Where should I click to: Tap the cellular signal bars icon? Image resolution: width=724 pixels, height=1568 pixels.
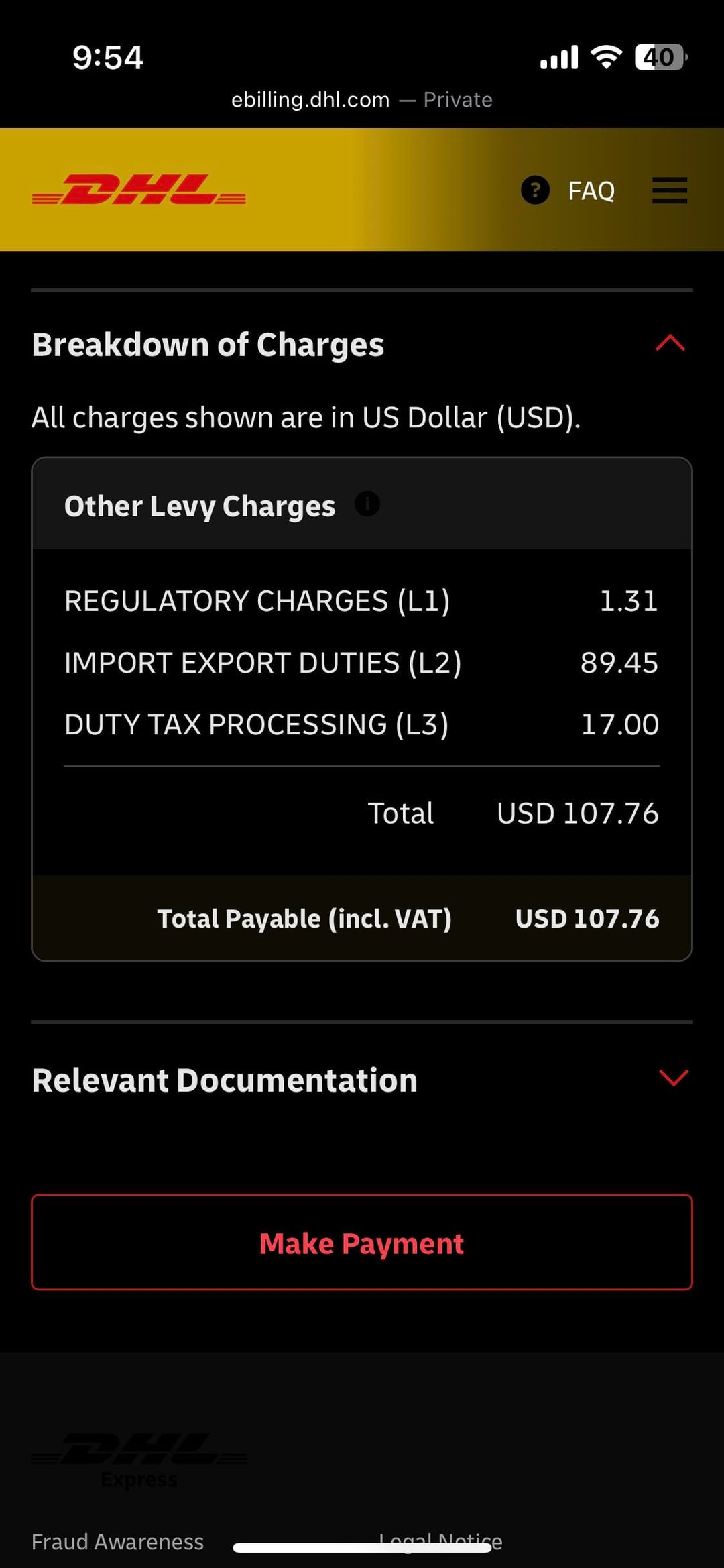click(559, 58)
